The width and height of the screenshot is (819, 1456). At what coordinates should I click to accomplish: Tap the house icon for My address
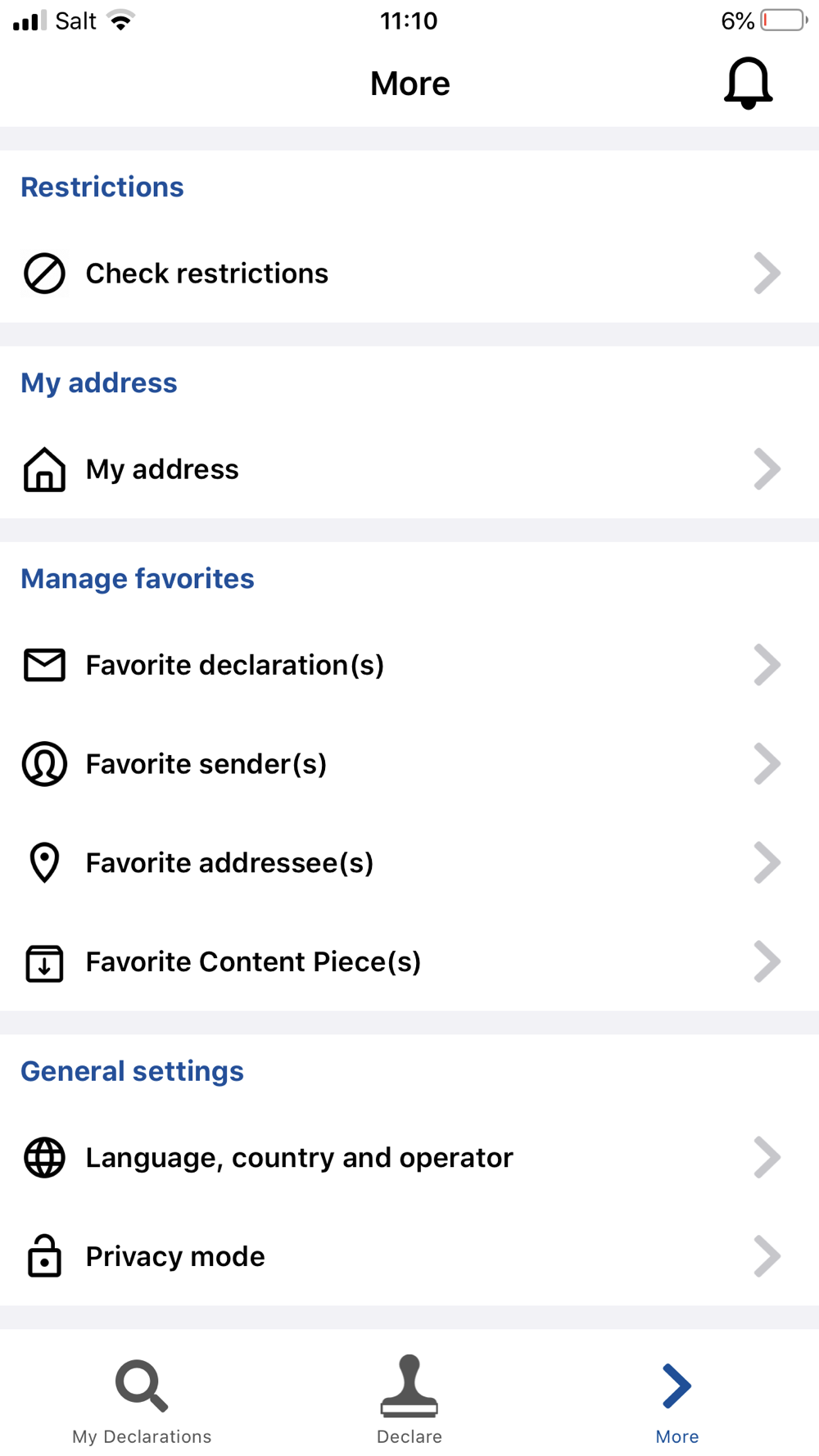[x=44, y=469]
